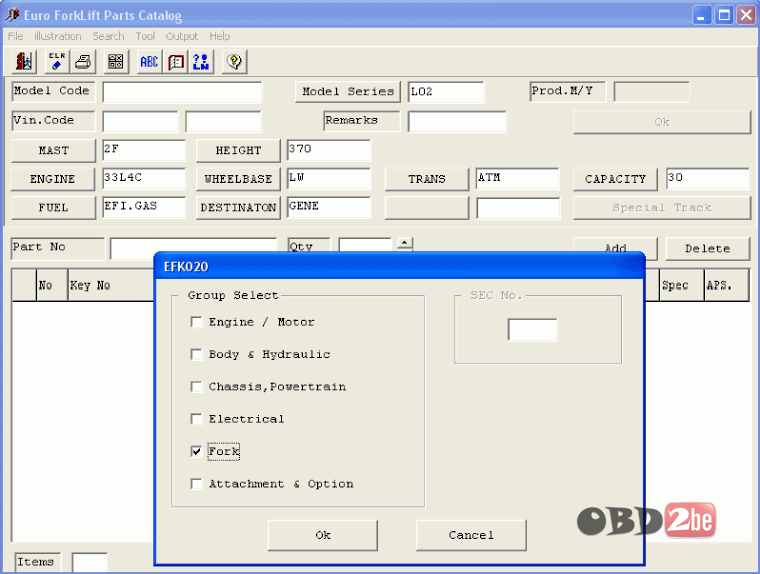This screenshot has width=760, height=574.
Task: Click the Spec column header
Action: point(682,286)
